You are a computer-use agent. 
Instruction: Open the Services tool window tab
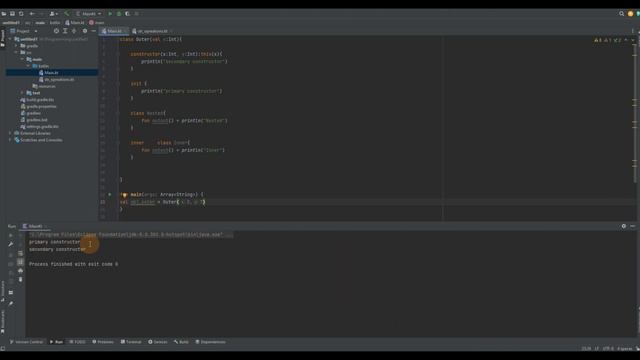(158, 342)
